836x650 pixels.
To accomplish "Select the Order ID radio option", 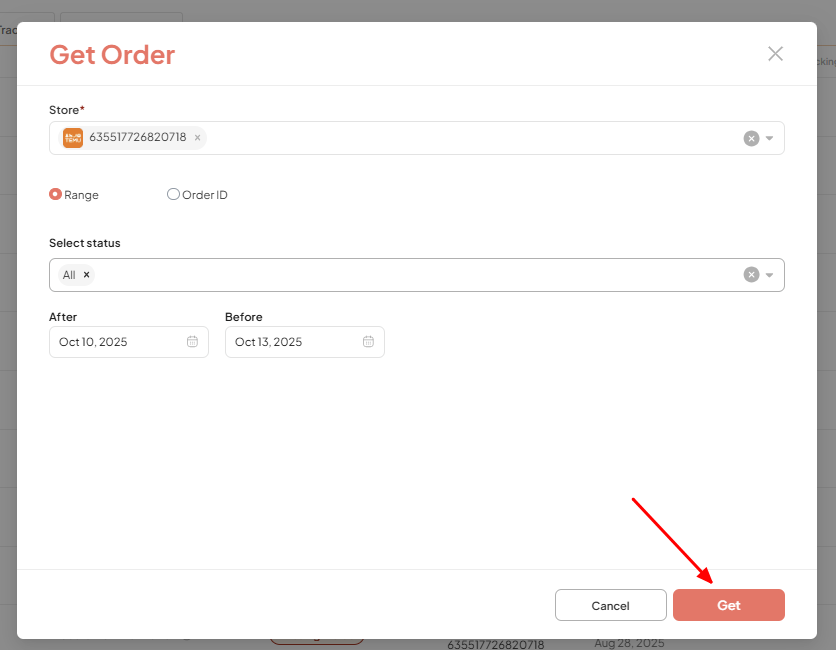I will pyautogui.click(x=173, y=195).
